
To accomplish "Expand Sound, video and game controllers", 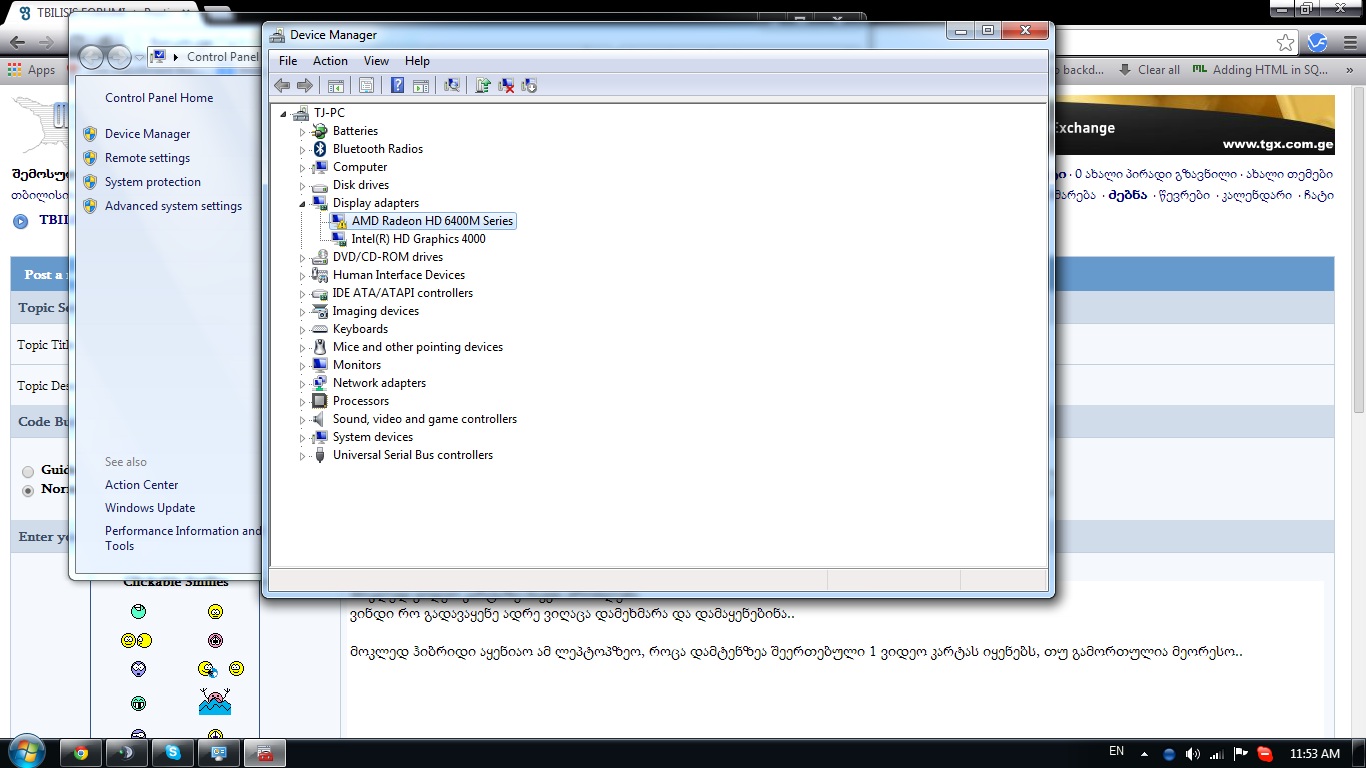I will [303, 419].
